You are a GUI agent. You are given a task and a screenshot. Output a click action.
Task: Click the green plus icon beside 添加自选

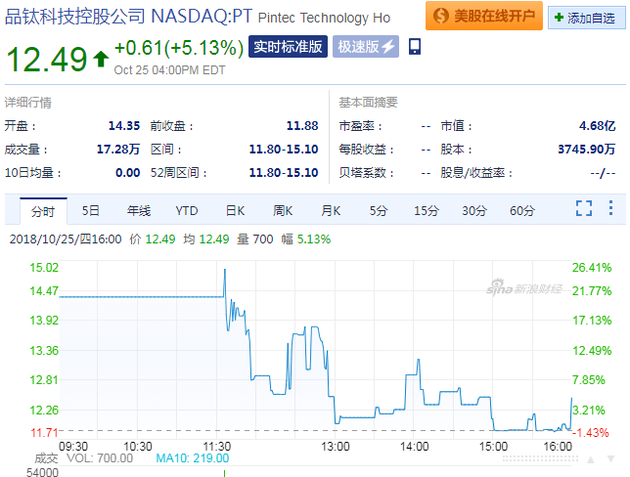click(558, 18)
